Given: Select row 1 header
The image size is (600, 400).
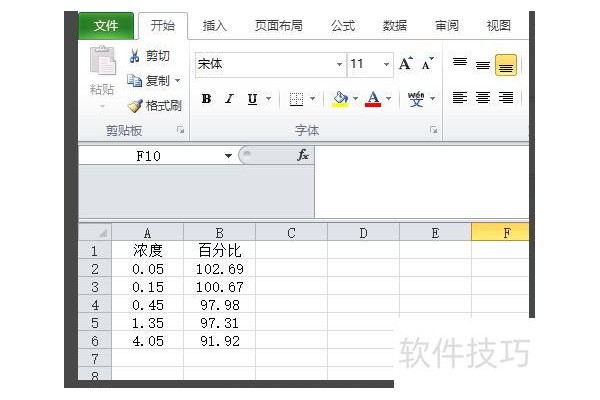Looking at the screenshot, I should [x=95, y=251].
